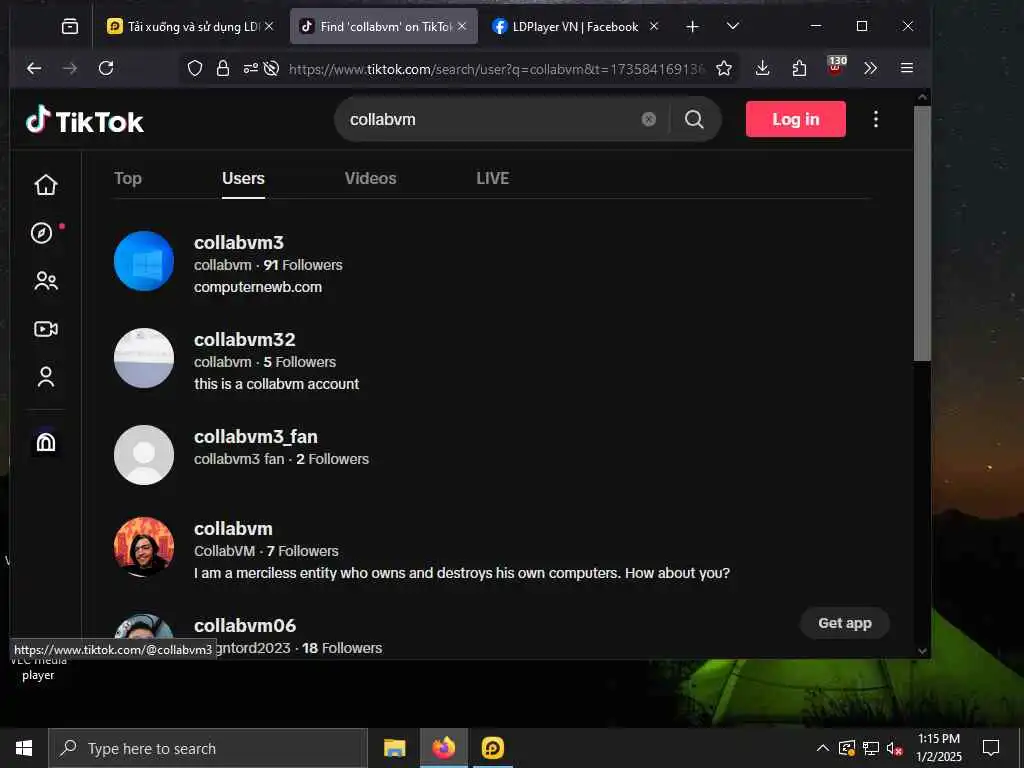Click the collabvm user's portrait avatar
The image size is (1024, 768).
point(144,547)
